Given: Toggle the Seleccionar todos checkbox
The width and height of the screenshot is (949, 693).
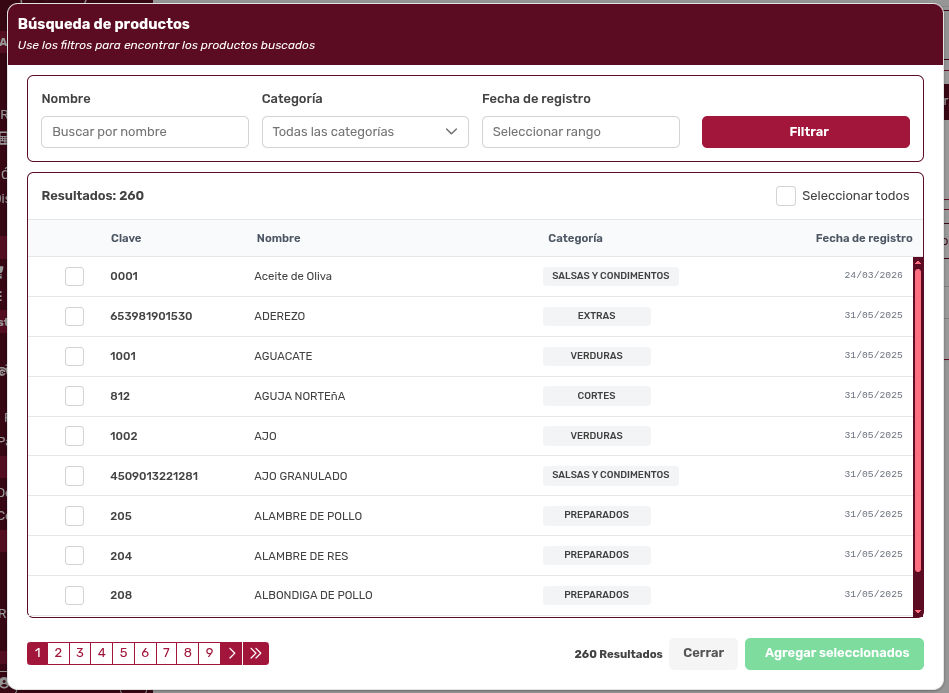Looking at the screenshot, I should pyautogui.click(x=786, y=196).
